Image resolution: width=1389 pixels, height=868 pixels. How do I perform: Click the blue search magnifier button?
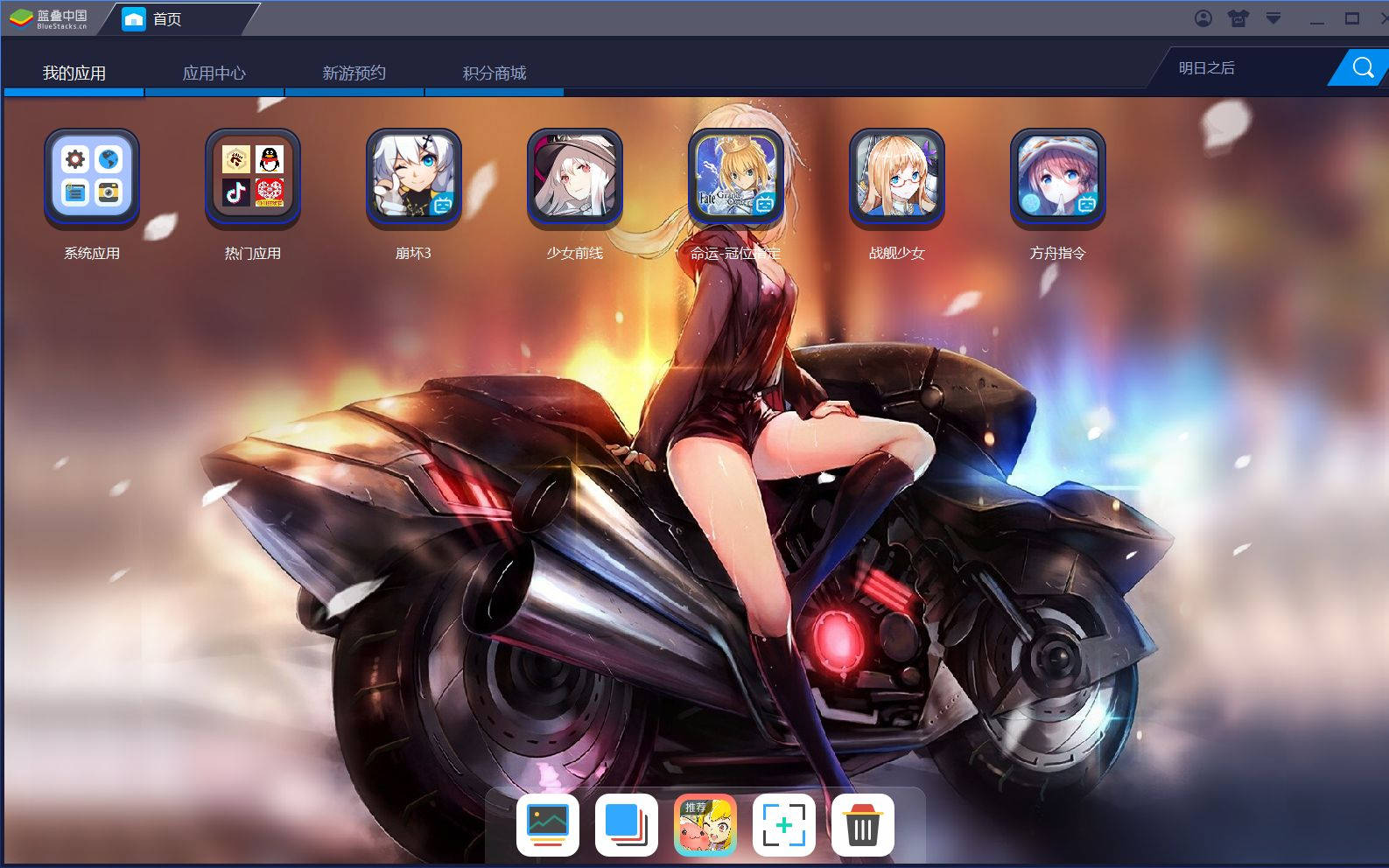1362,67
